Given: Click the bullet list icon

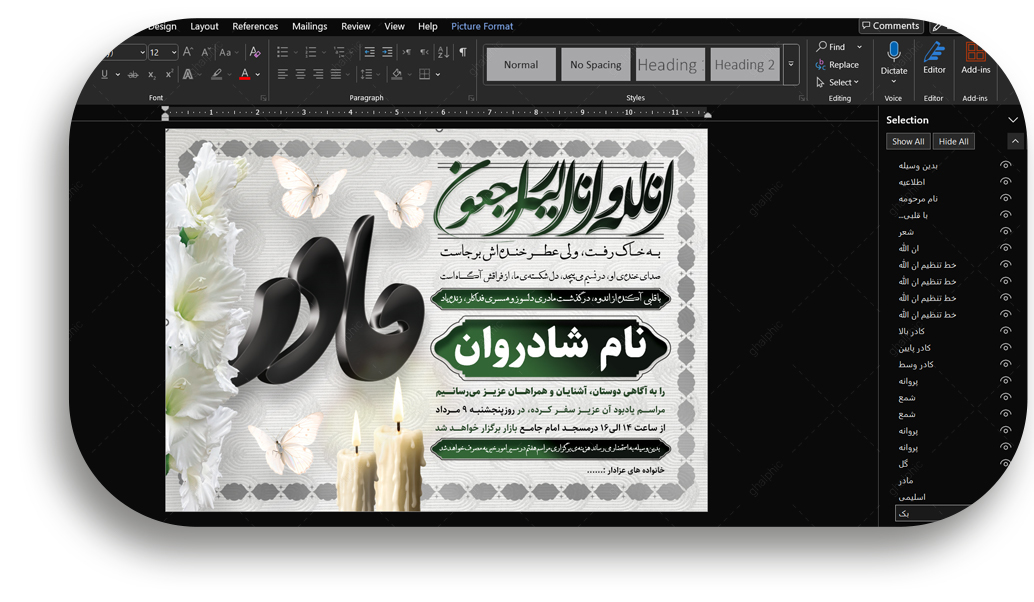Looking at the screenshot, I should click(283, 52).
